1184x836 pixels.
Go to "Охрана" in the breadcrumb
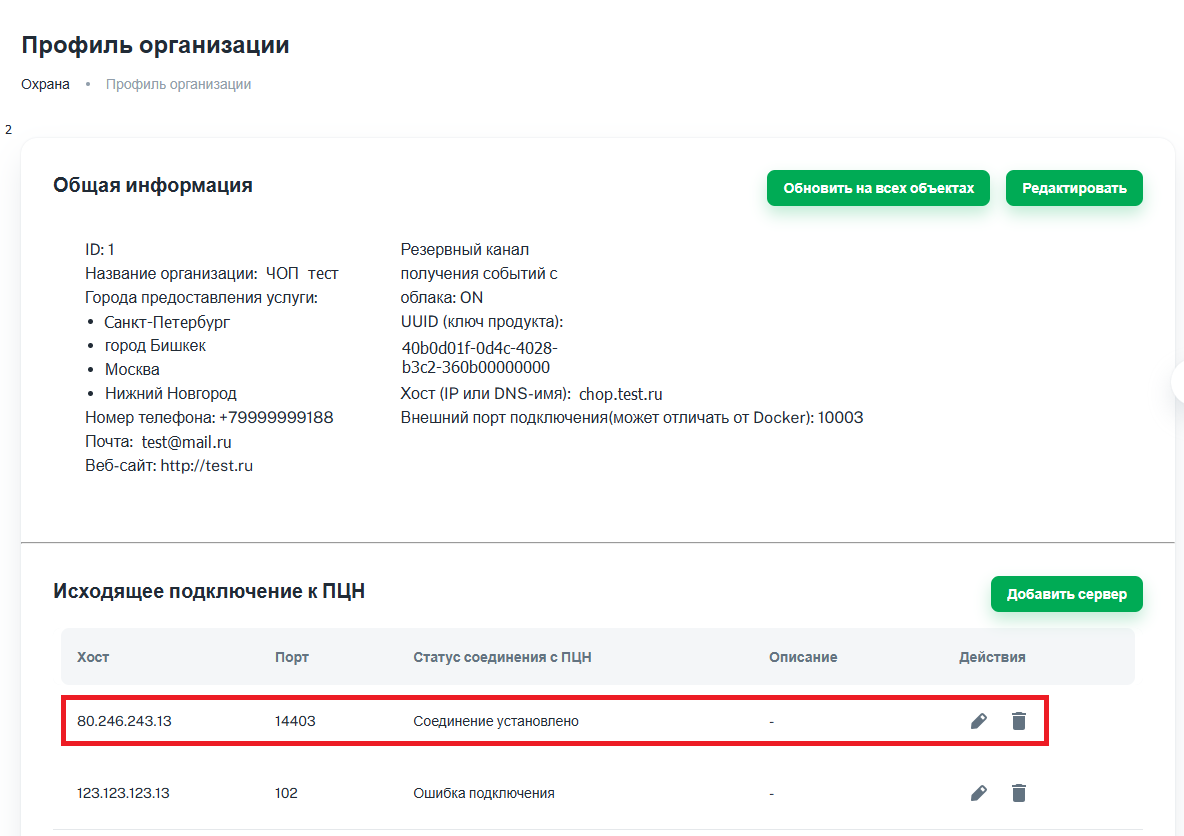coord(45,84)
